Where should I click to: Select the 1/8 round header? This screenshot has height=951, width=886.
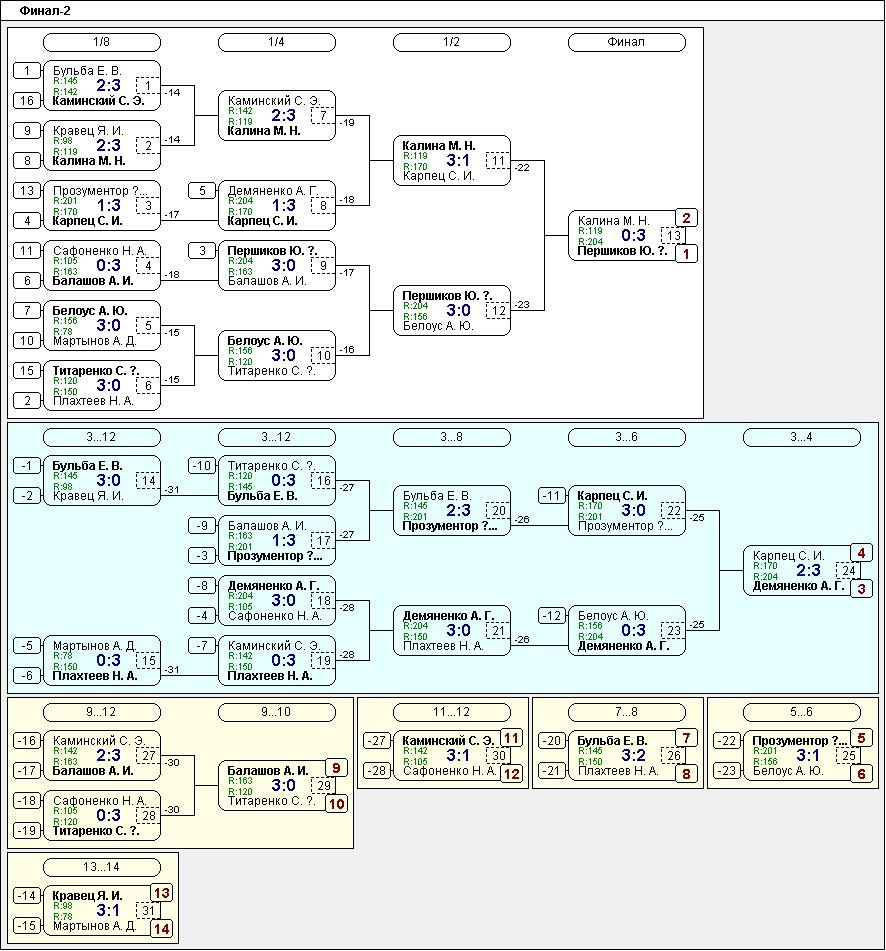point(102,42)
